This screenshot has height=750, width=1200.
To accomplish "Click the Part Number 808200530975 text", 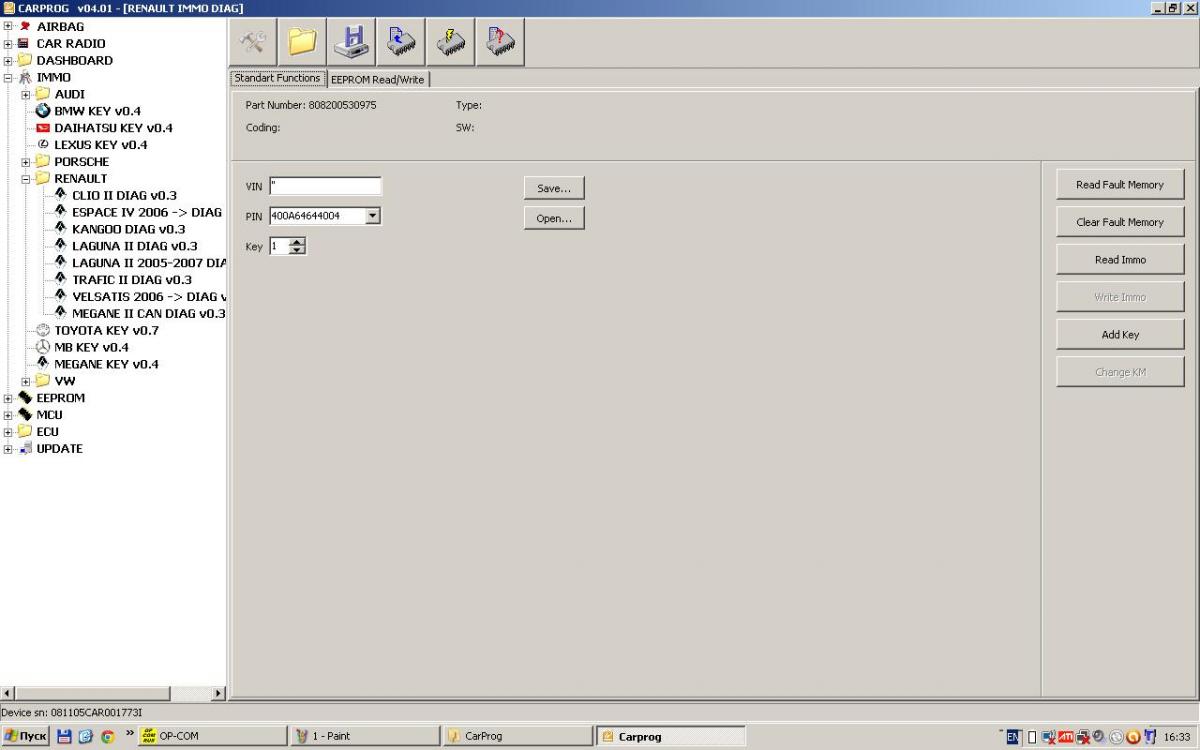I will [311, 105].
